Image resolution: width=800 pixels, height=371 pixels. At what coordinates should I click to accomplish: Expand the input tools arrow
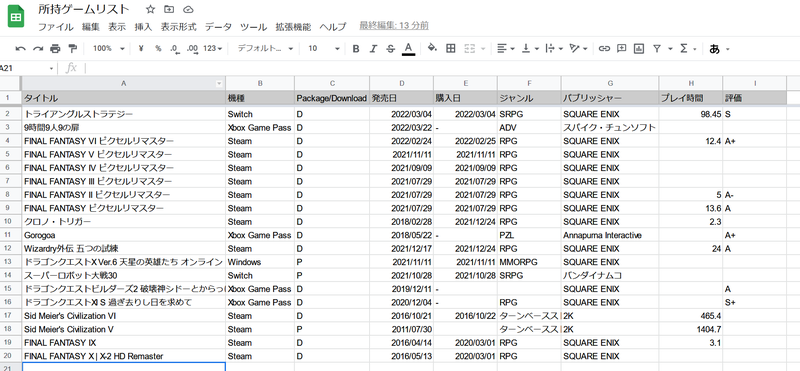tap(728, 50)
